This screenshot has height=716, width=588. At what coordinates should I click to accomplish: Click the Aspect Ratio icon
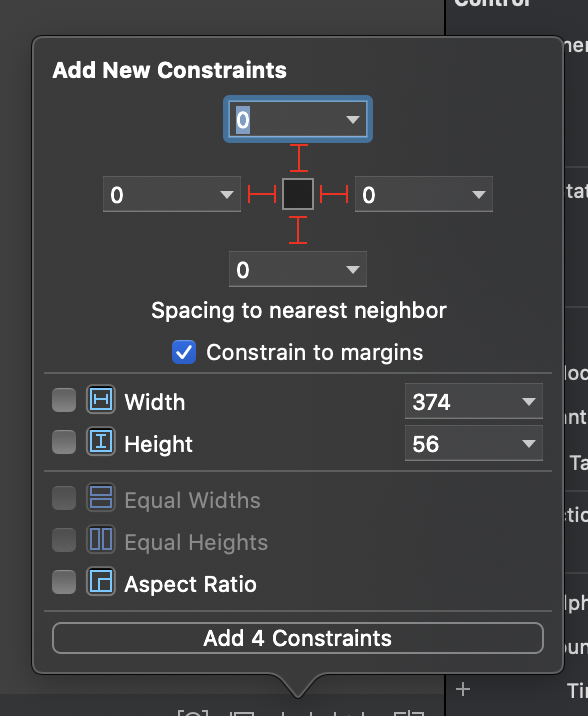[x=101, y=582]
